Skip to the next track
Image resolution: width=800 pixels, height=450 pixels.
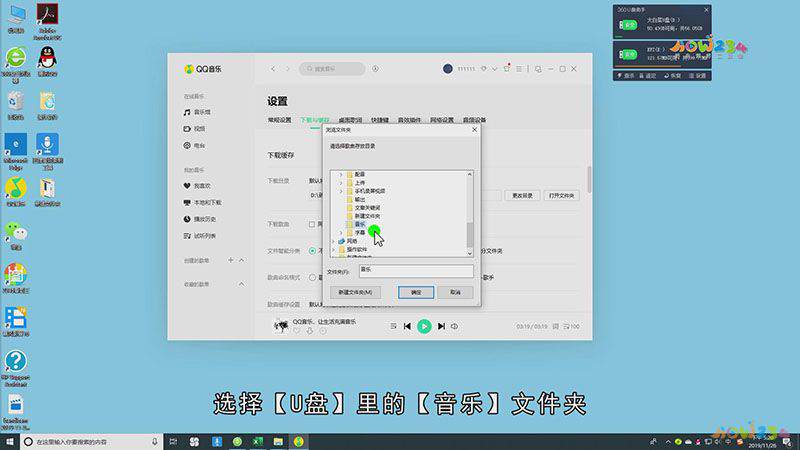[x=441, y=327]
